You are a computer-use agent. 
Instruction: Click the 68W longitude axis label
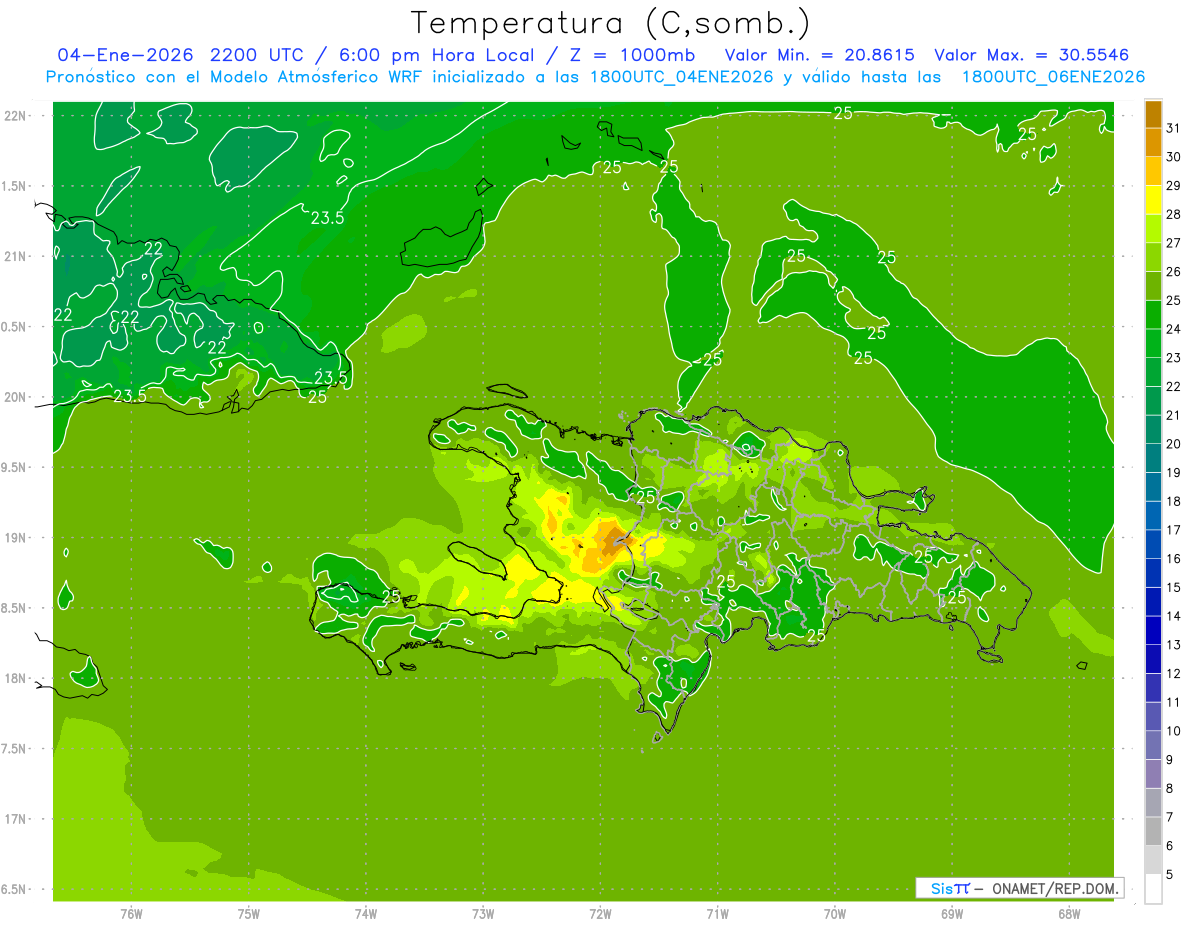(1069, 913)
